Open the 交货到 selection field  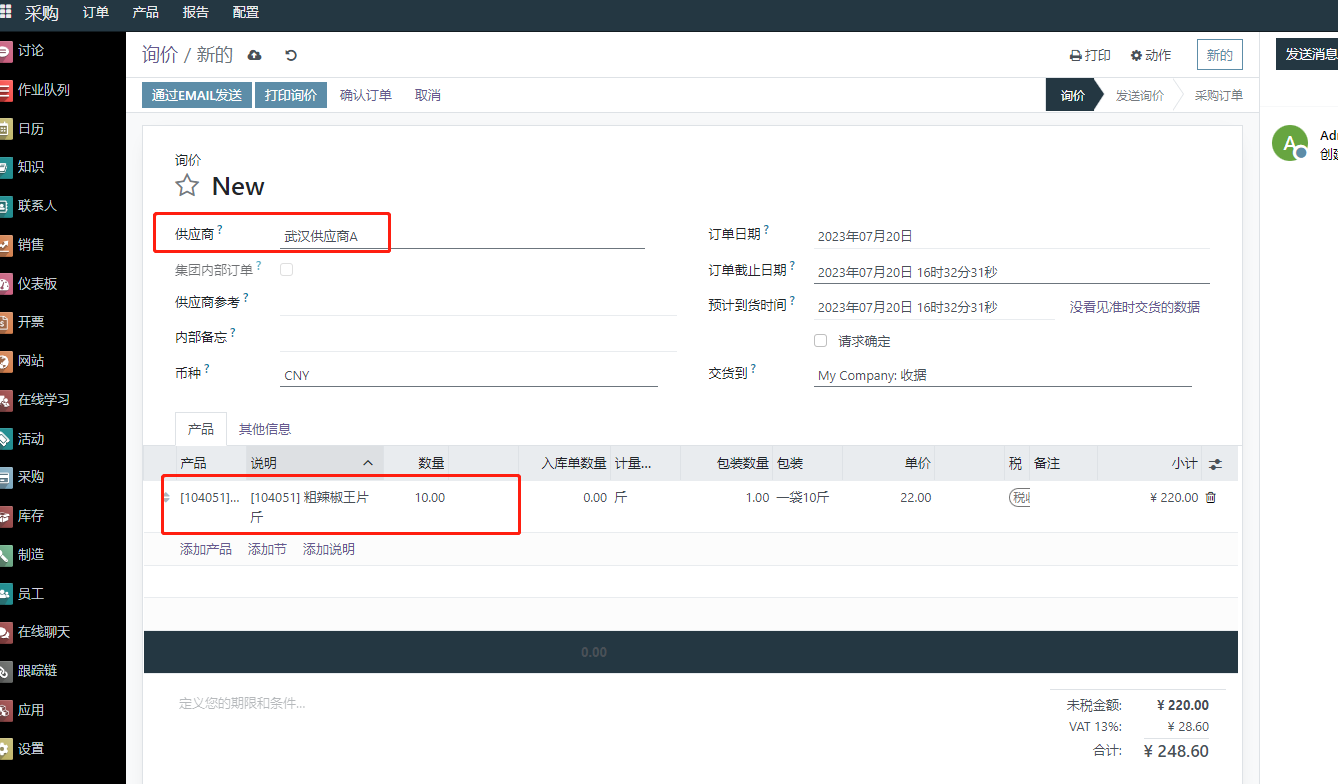[x=1002, y=376]
